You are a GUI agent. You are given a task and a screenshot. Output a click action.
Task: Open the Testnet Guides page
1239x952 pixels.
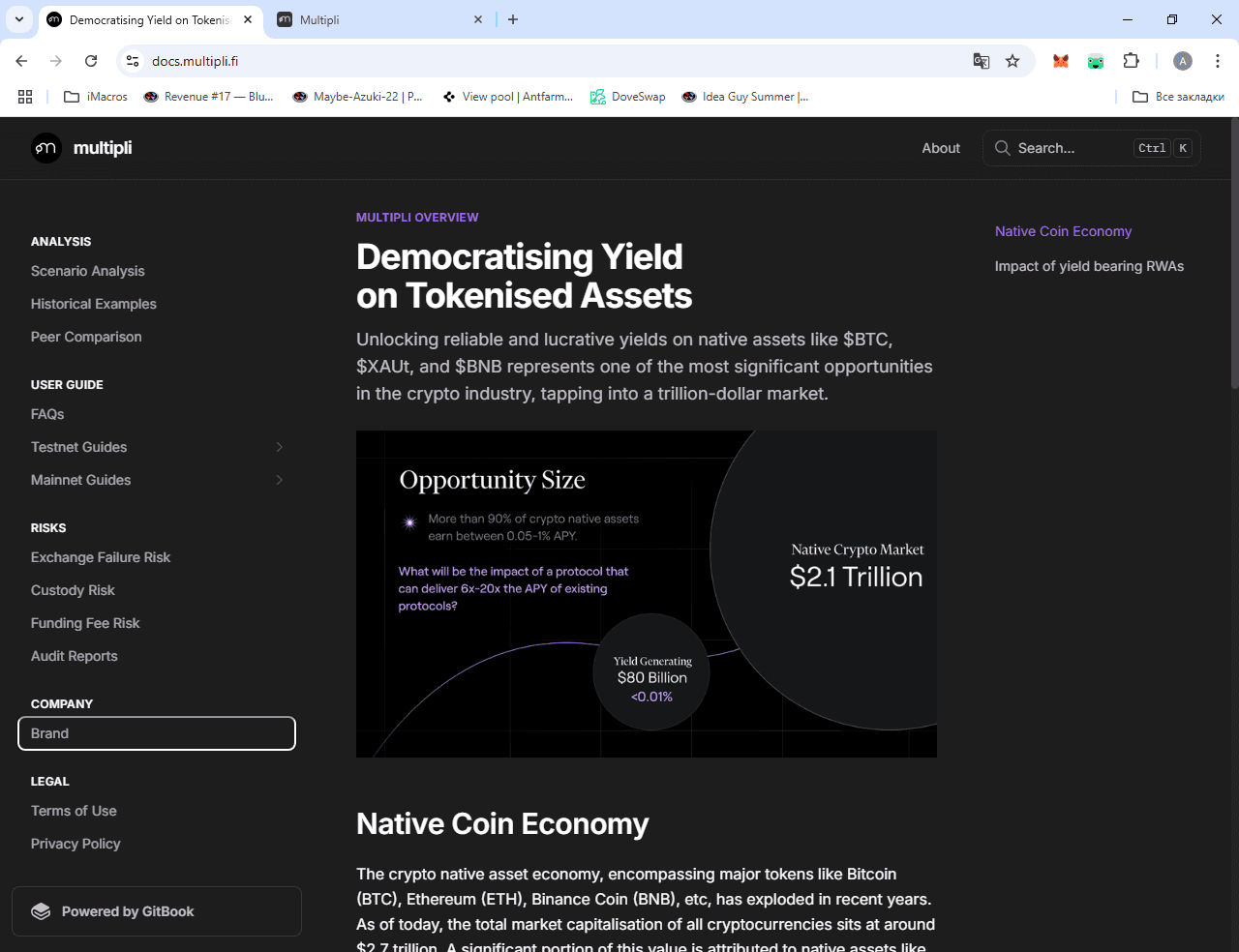click(x=79, y=447)
